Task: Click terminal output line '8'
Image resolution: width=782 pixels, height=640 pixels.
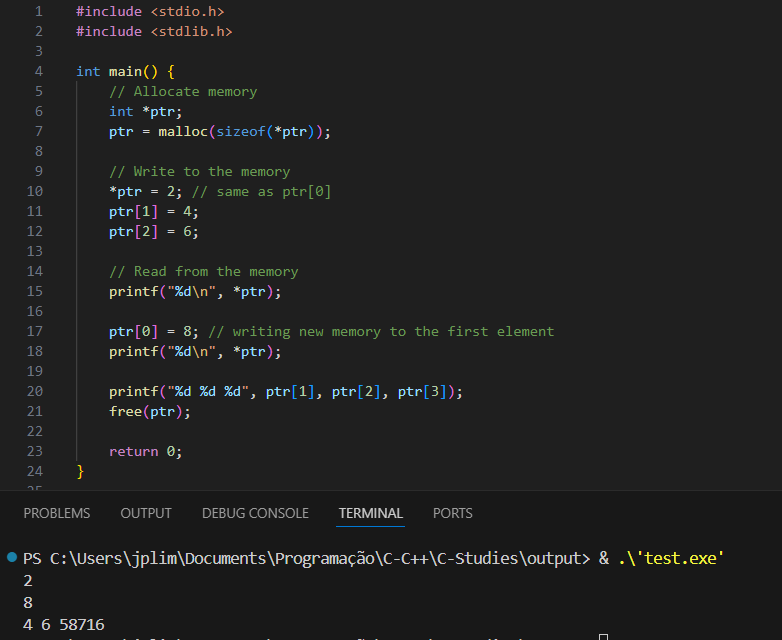Action: pyautogui.click(x=28, y=603)
